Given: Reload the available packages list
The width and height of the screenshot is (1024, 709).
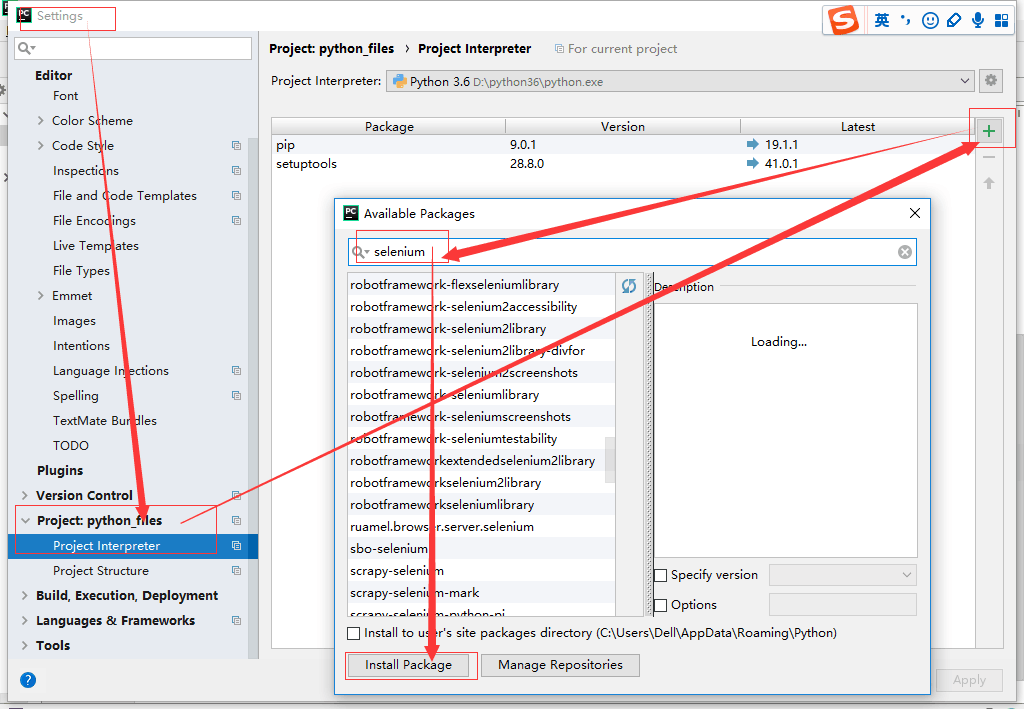Looking at the screenshot, I should click(629, 286).
